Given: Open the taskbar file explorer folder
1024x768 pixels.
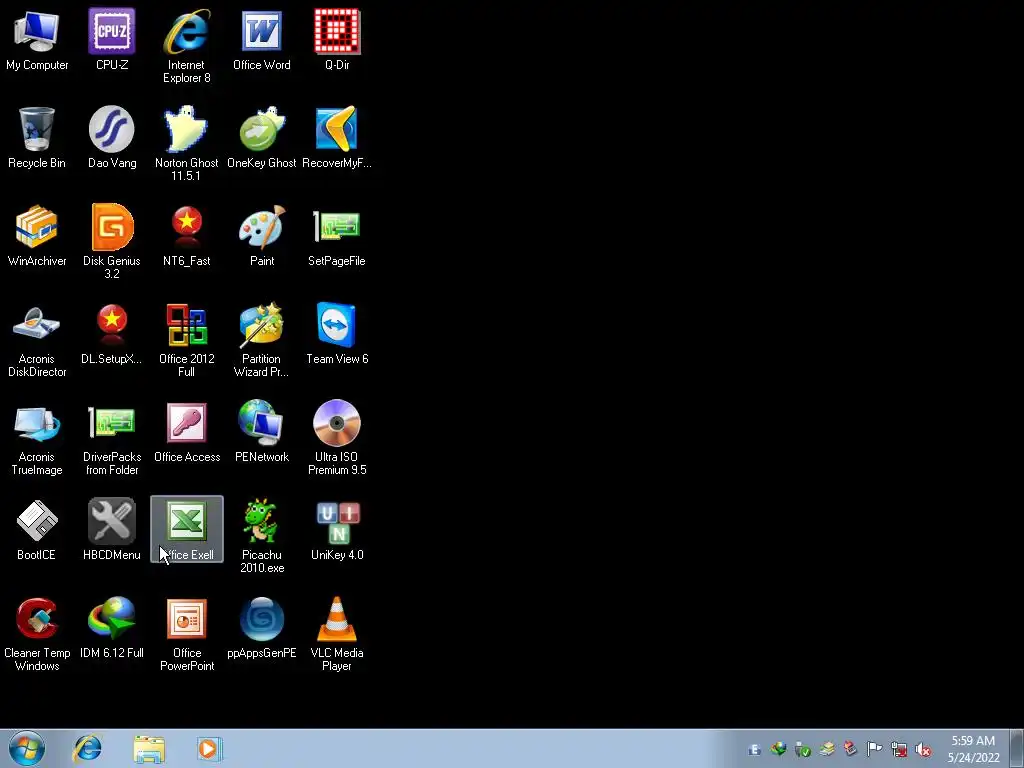Looking at the screenshot, I should tap(149, 749).
